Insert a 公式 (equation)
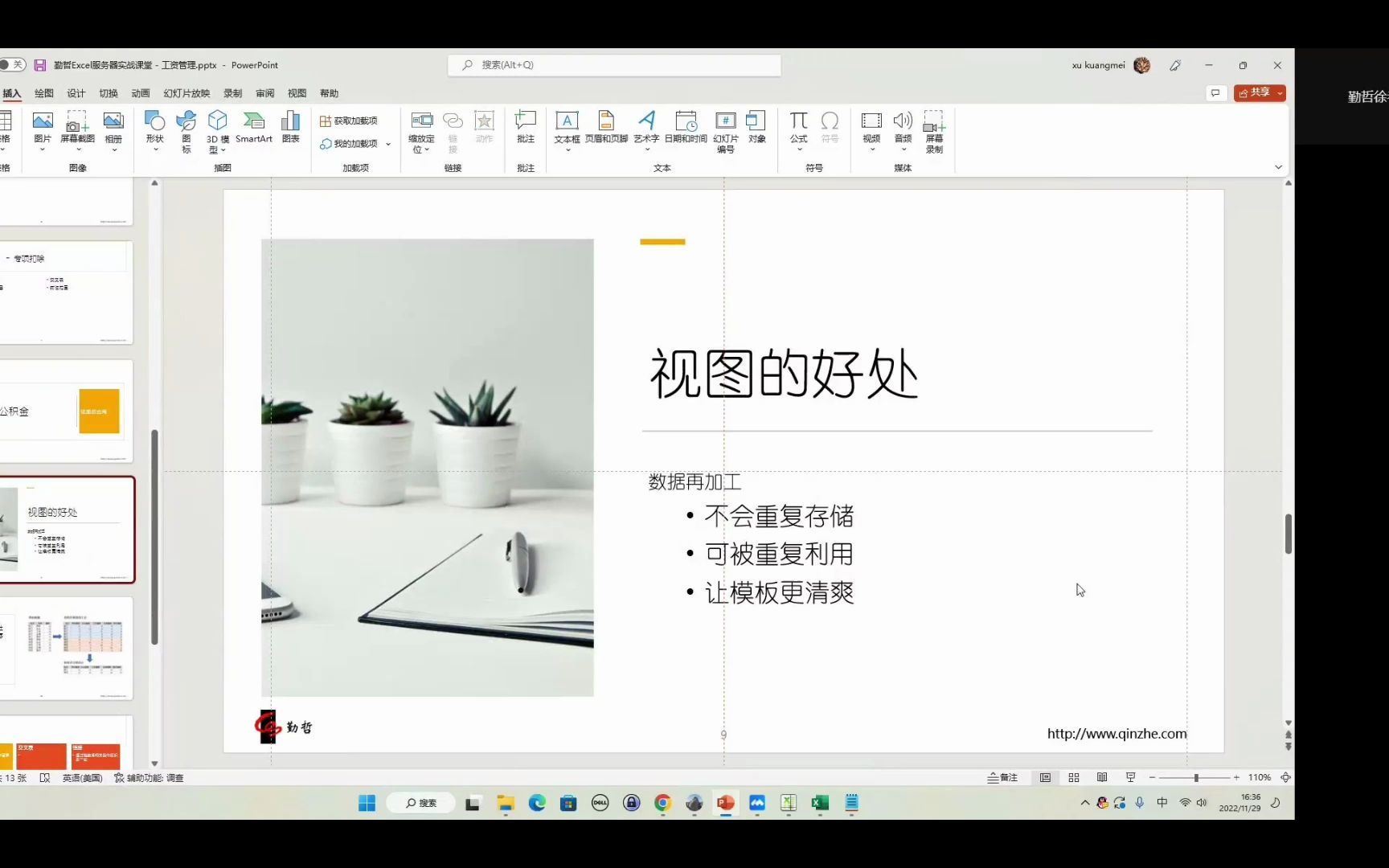Screen dimensions: 1389x868 point(797,129)
